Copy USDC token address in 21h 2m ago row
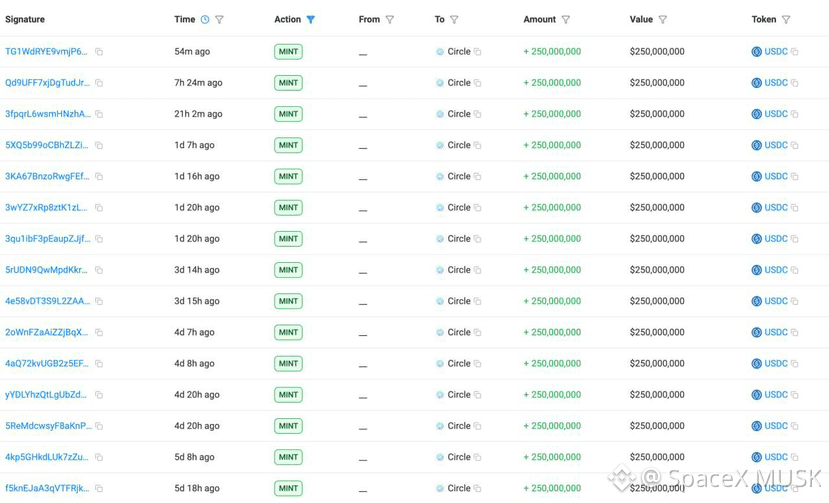The height and width of the screenshot is (503, 829). click(795, 114)
